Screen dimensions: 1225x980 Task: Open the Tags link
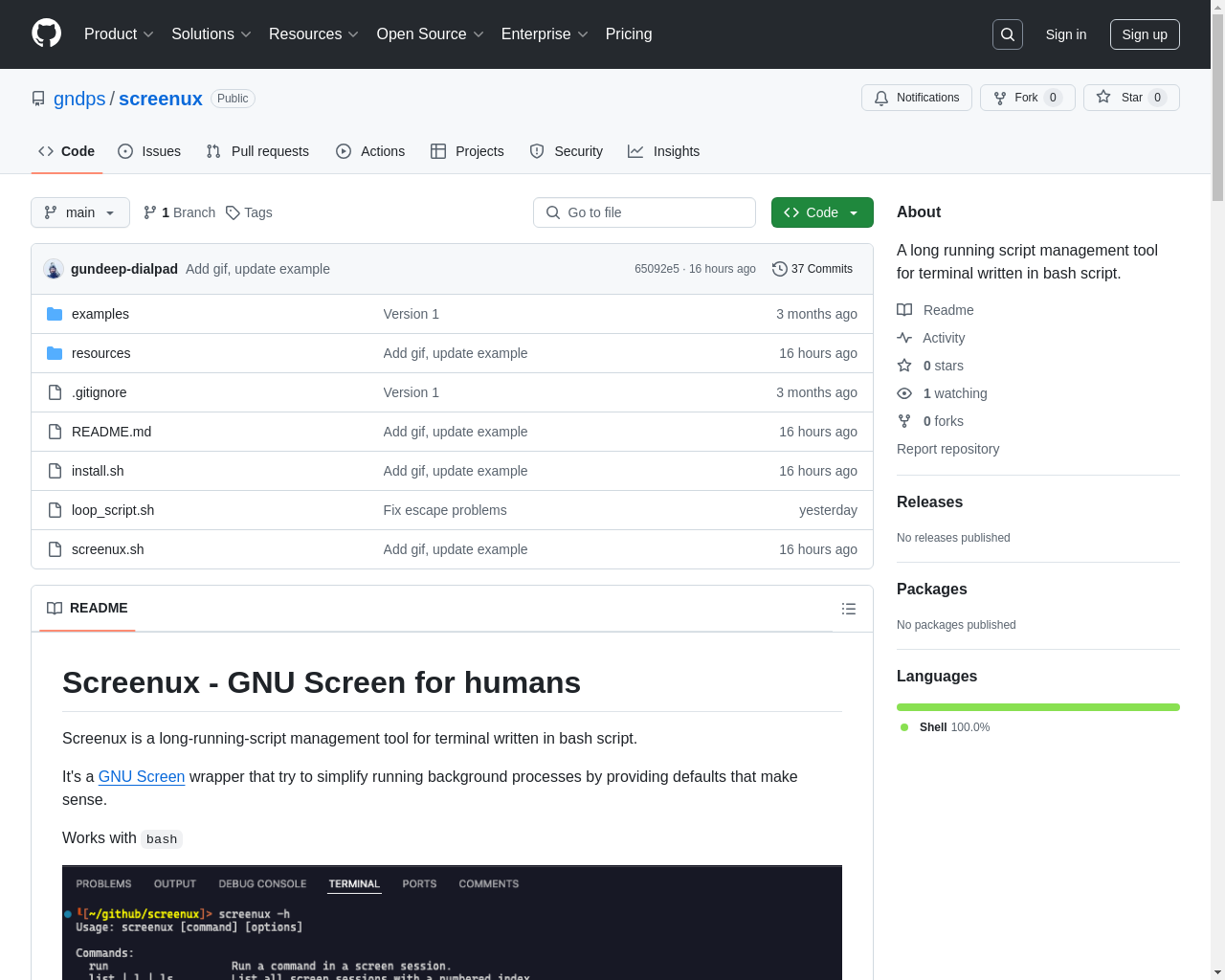coord(249,212)
